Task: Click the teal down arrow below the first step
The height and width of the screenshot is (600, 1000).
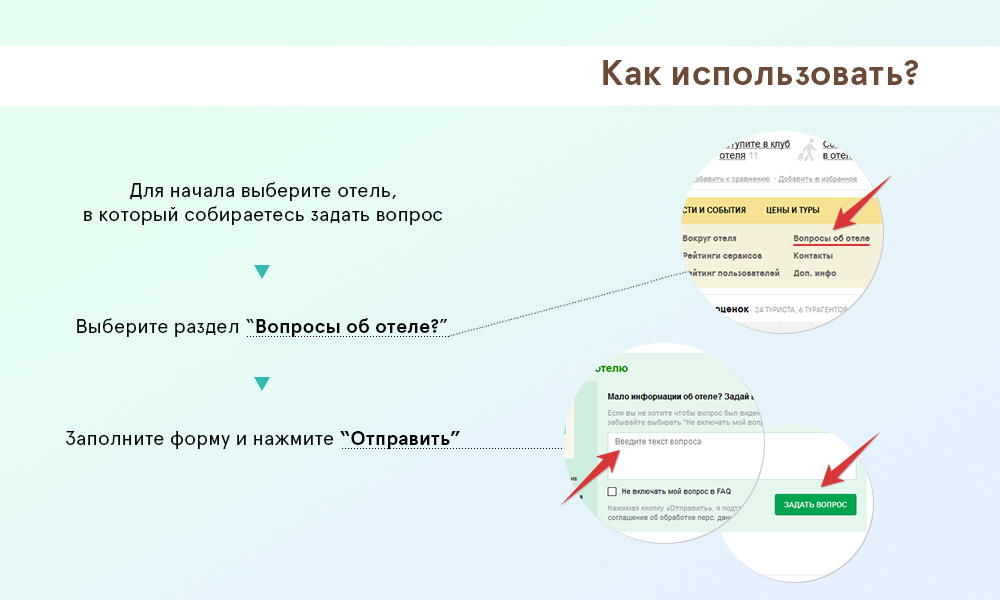Action: (262, 272)
